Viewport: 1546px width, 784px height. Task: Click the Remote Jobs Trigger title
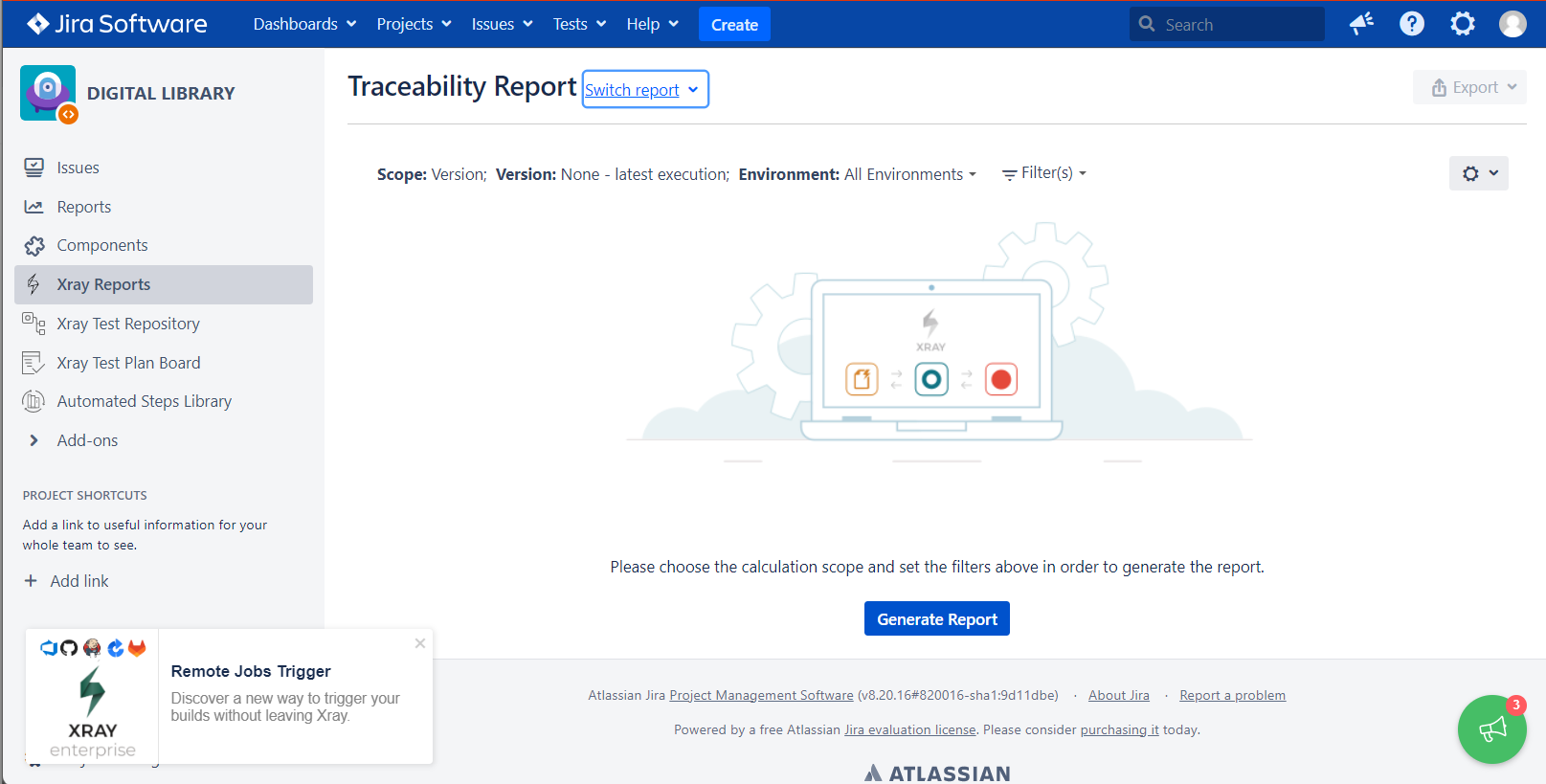251,671
